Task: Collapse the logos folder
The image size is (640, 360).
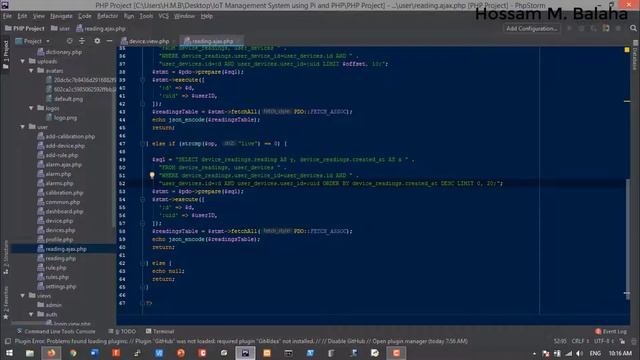Action: click(x=31, y=108)
